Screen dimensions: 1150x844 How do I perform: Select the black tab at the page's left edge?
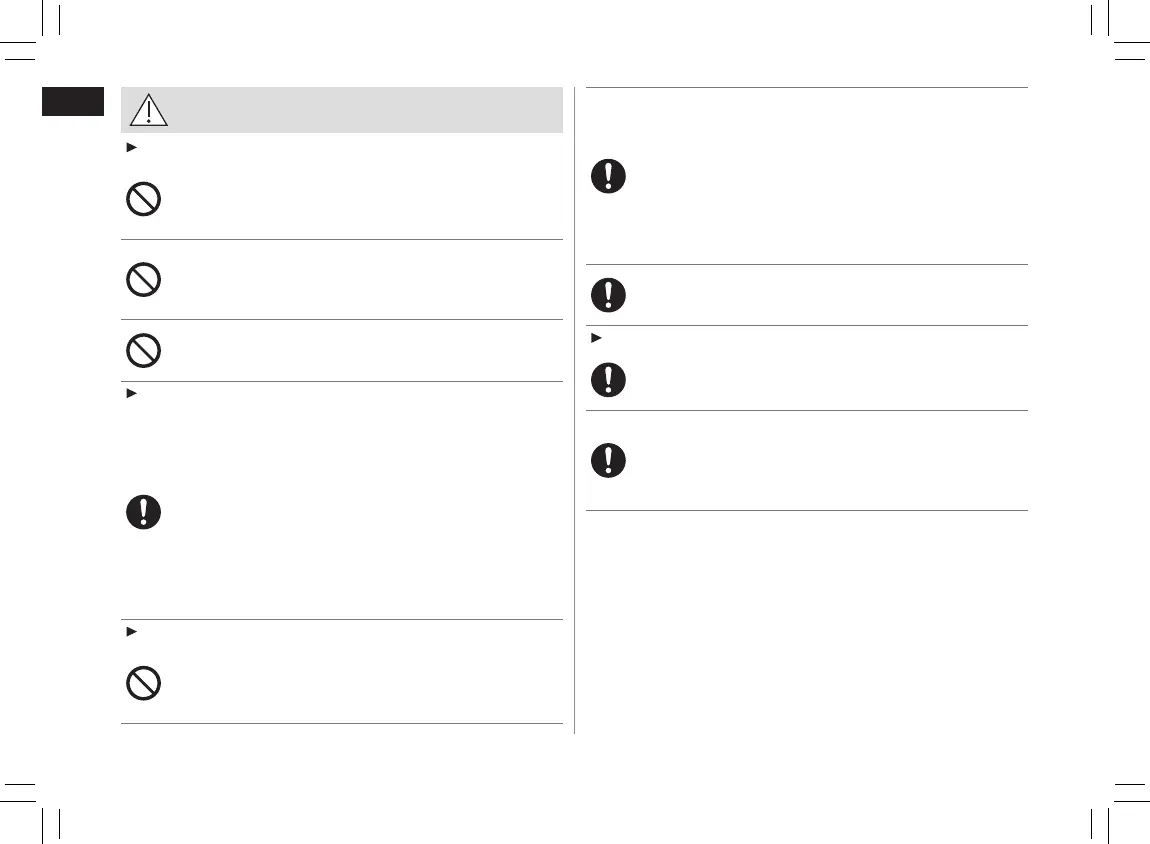coord(73,102)
